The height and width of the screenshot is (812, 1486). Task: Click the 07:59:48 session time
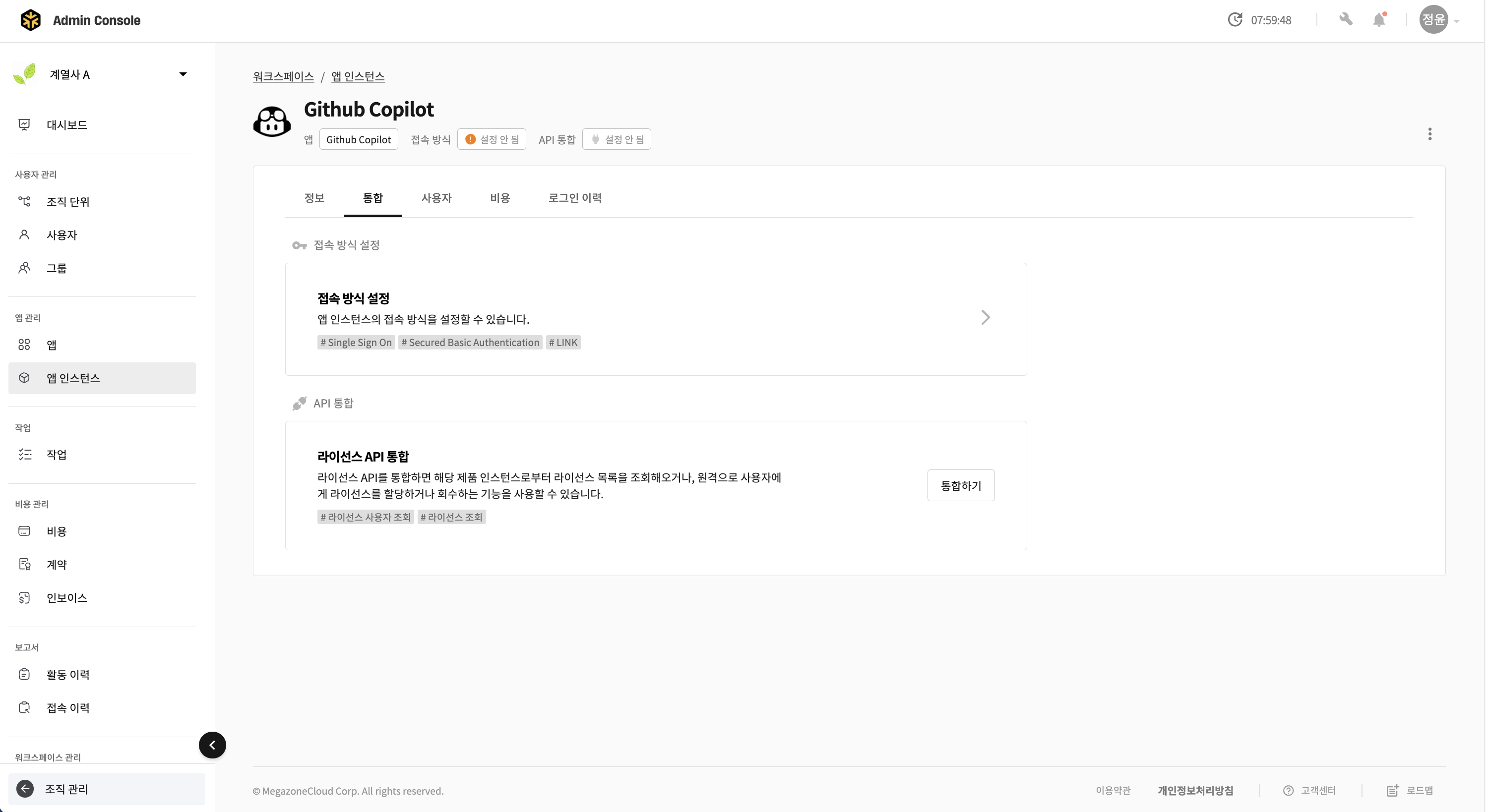(1271, 20)
